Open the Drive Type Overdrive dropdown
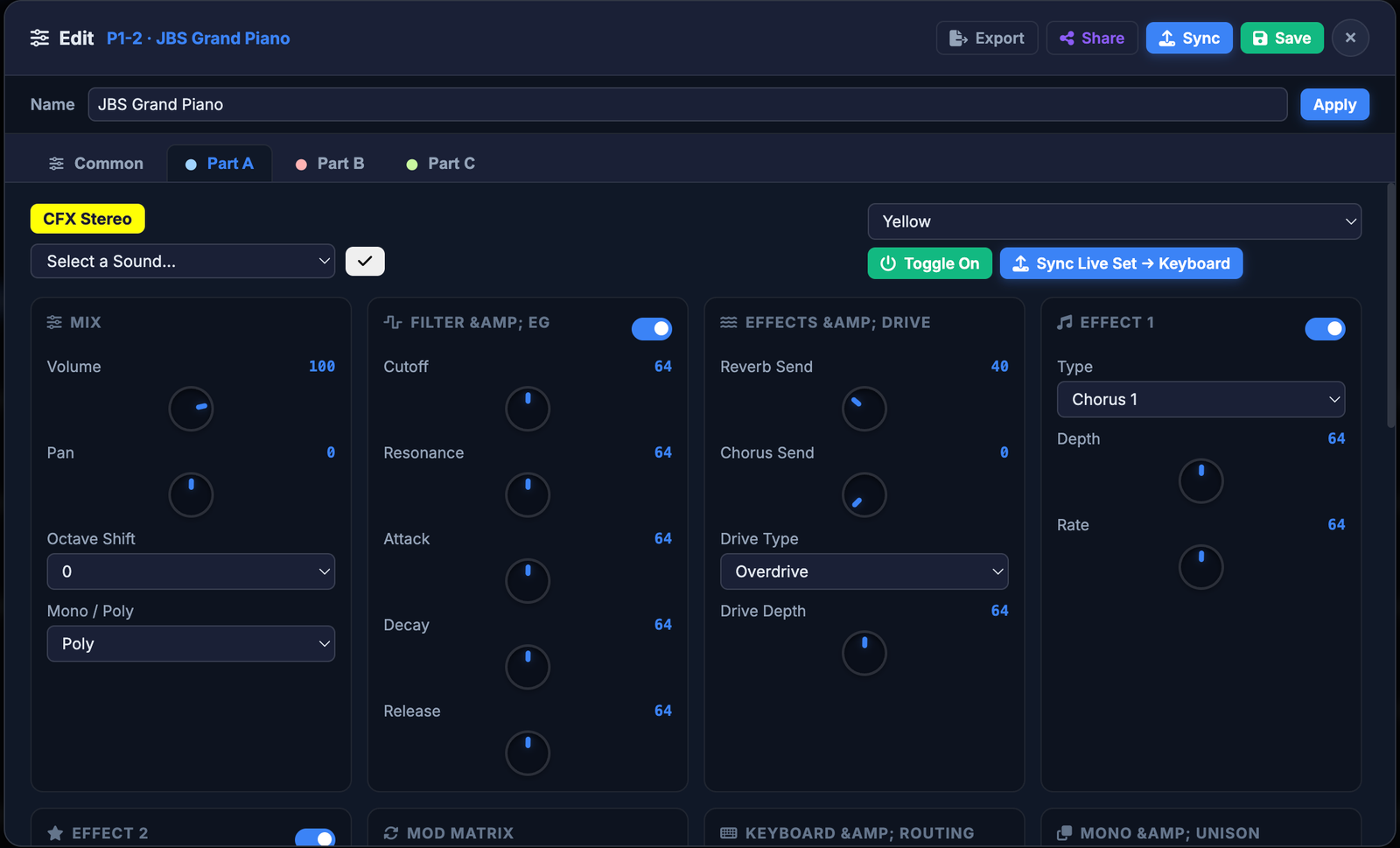1400x848 pixels. 864,571
